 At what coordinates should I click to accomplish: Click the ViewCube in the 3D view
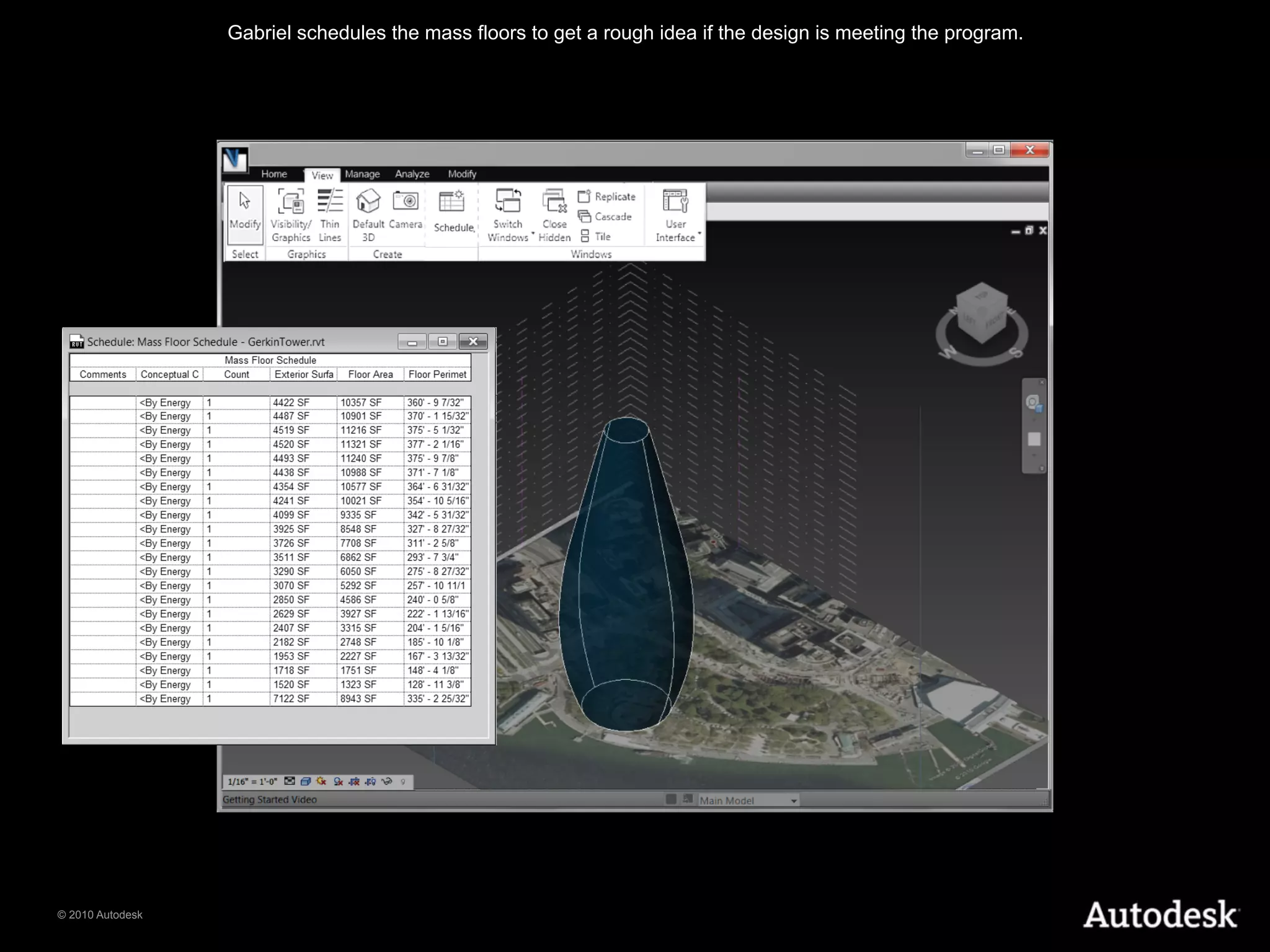tap(982, 314)
